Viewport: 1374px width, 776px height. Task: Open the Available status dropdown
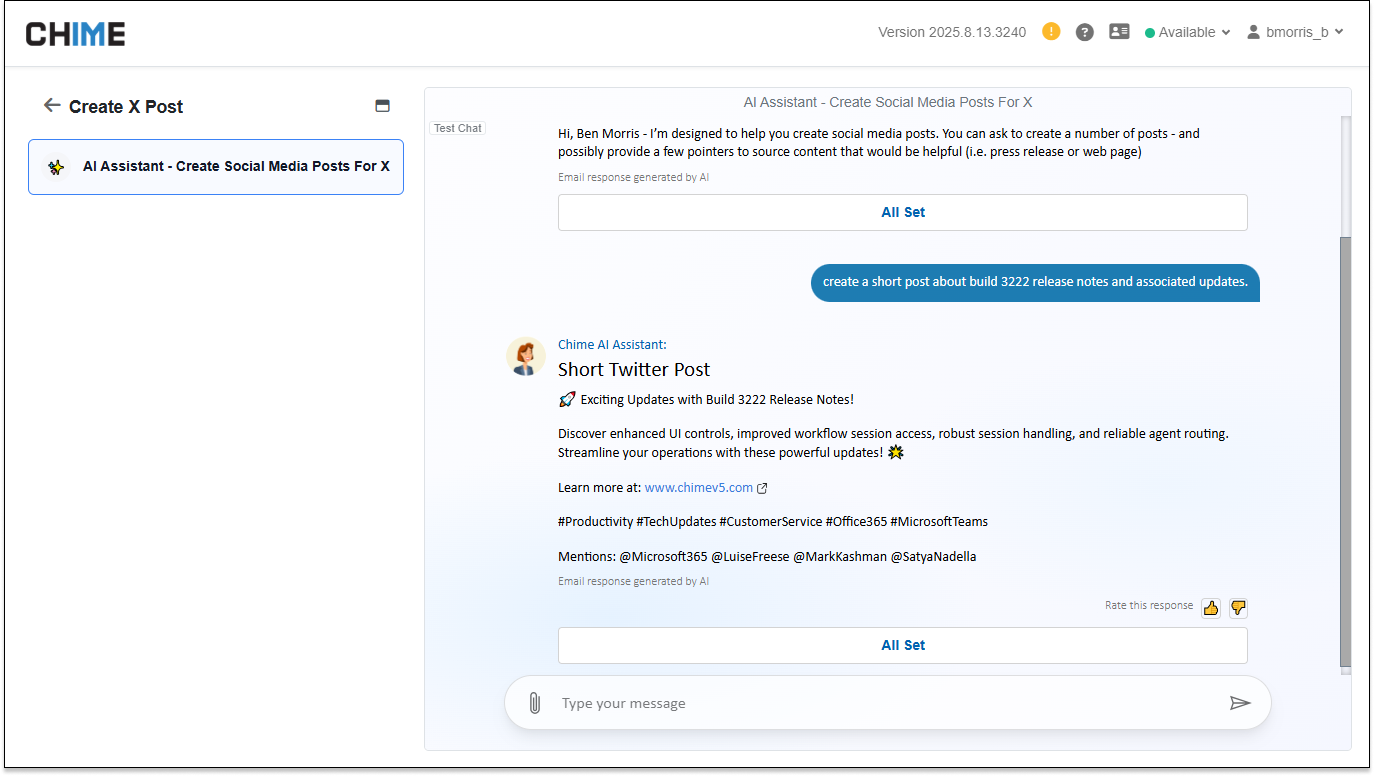click(x=1187, y=32)
